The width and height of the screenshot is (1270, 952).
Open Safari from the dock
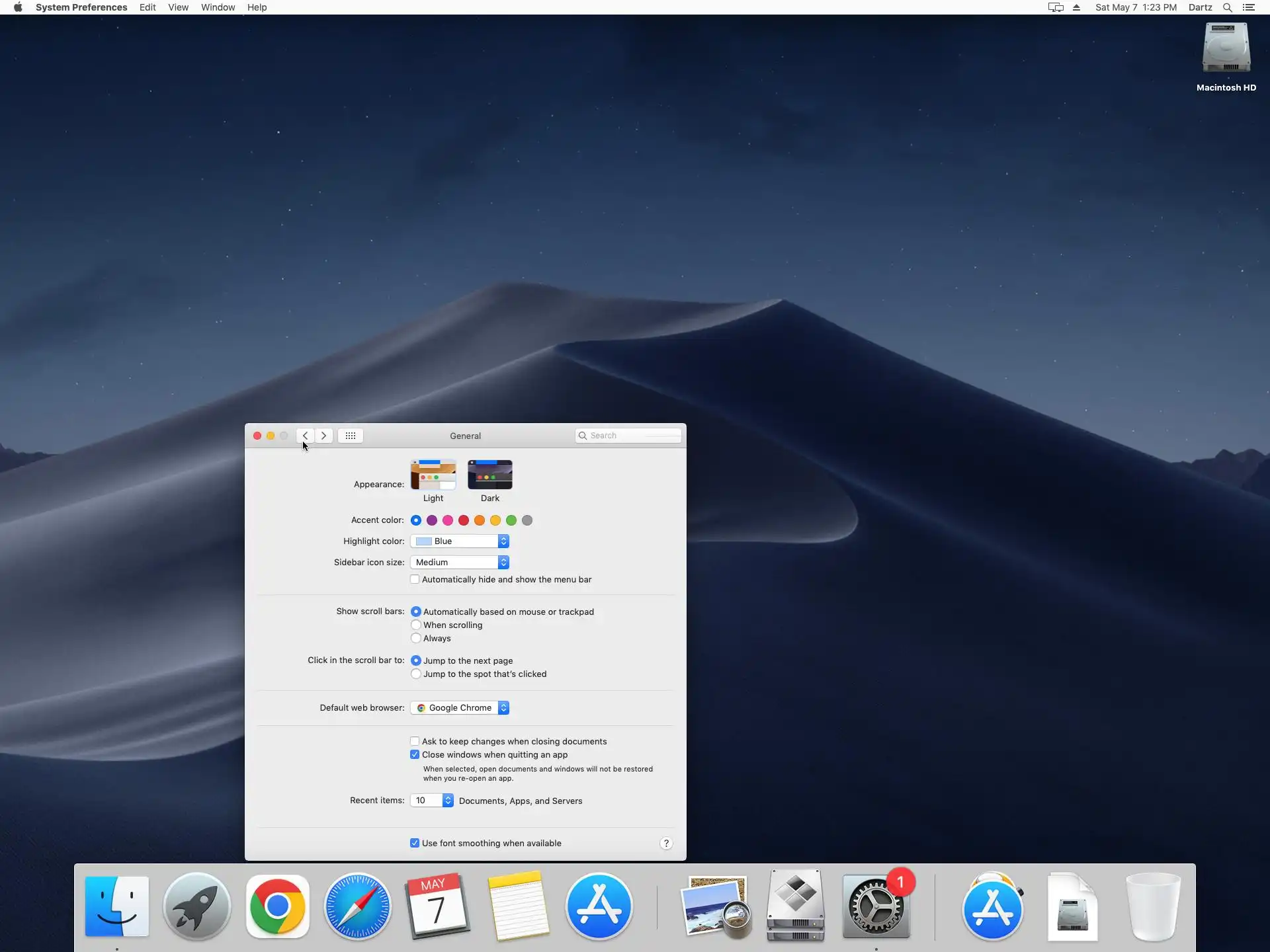coord(357,906)
